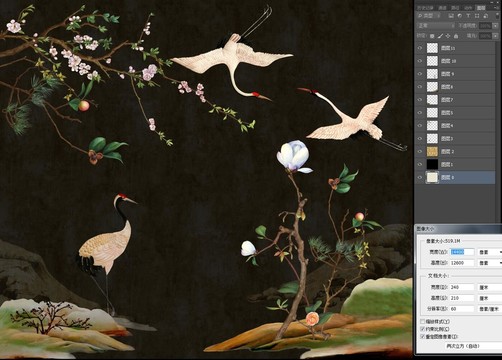
Task: Click document height field showing 210
Action: [x=462, y=298]
